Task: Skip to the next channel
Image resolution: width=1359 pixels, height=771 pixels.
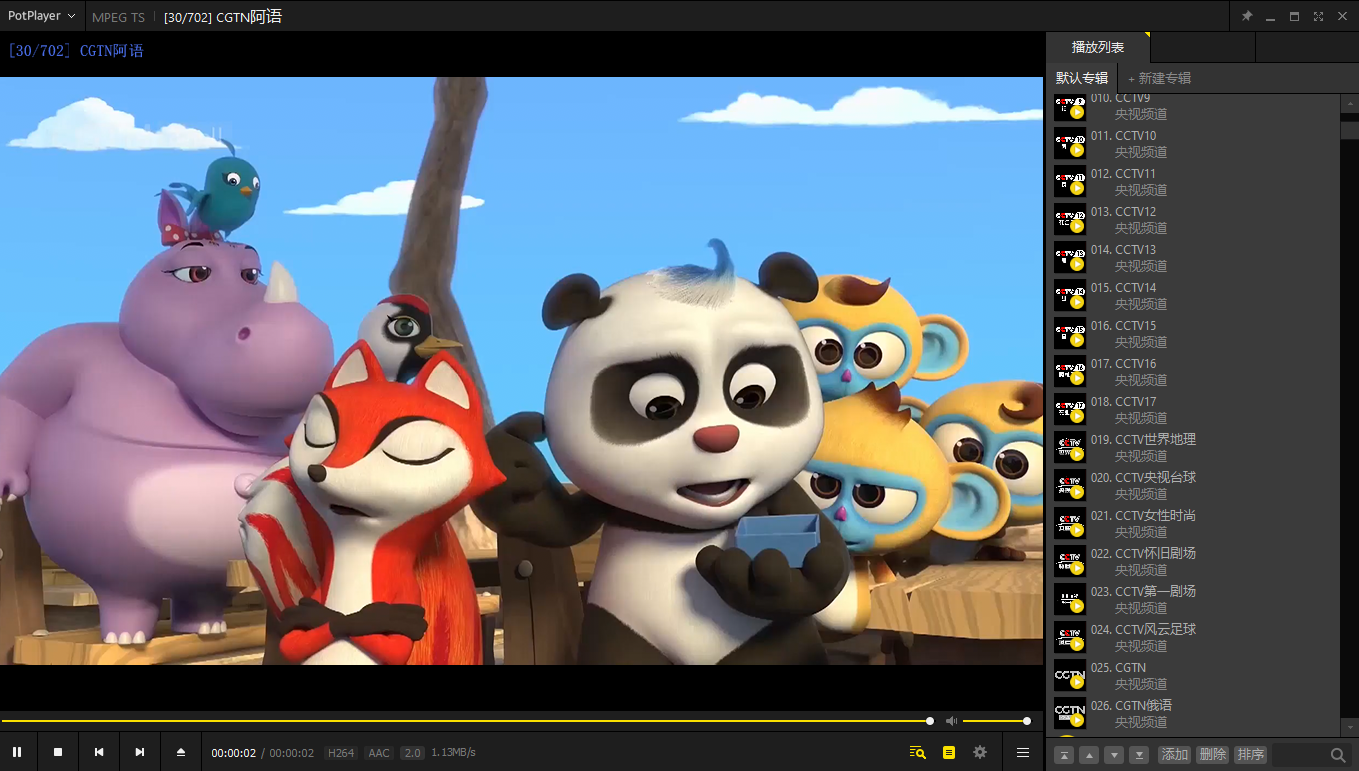Action: coord(140,752)
